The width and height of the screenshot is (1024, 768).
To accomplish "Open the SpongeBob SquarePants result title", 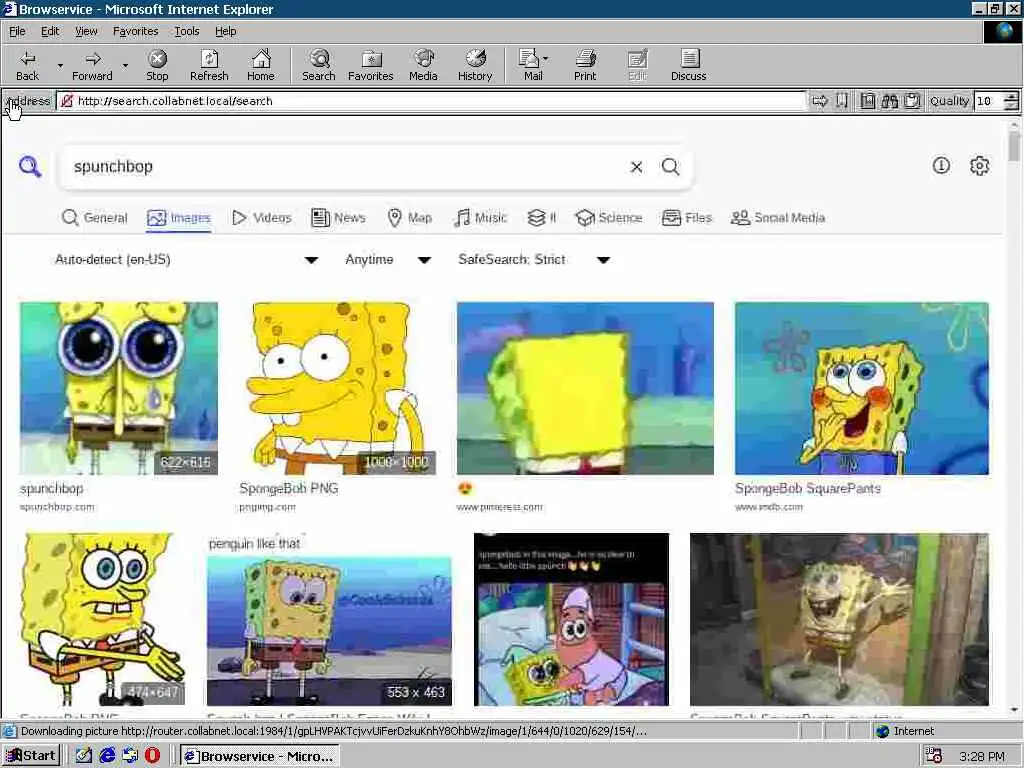I will coord(808,488).
